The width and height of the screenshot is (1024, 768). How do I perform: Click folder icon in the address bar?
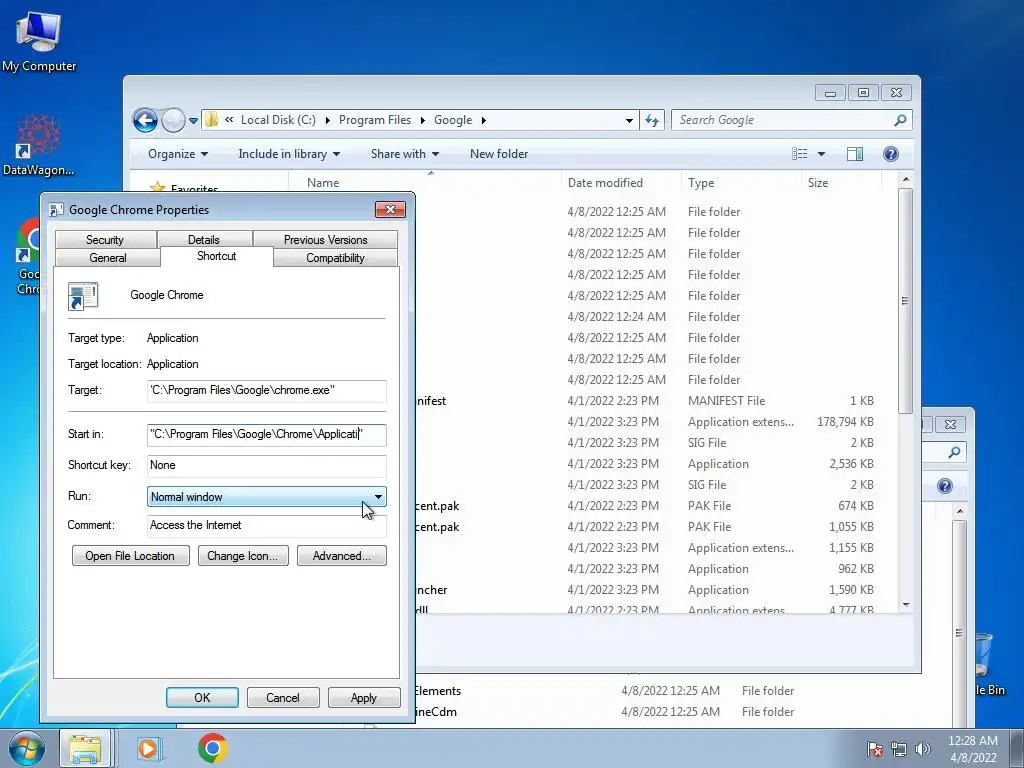click(211, 120)
